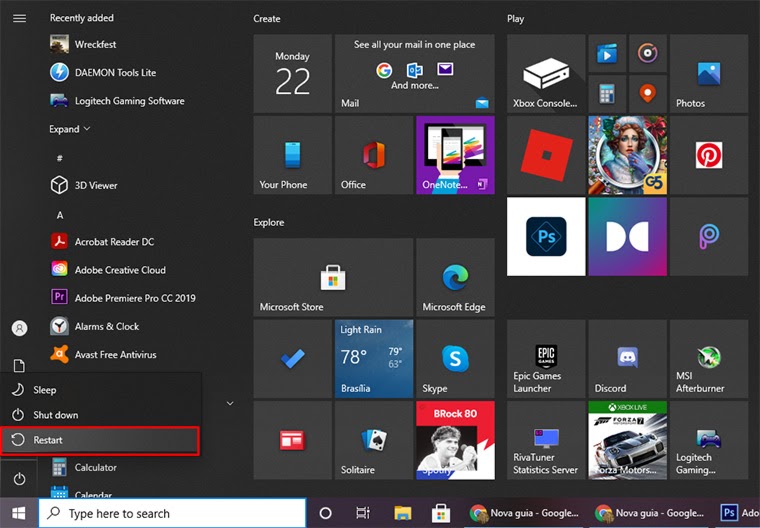This screenshot has width=760, height=528.
Task: Open the OneNote tile
Action: (x=456, y=155)
